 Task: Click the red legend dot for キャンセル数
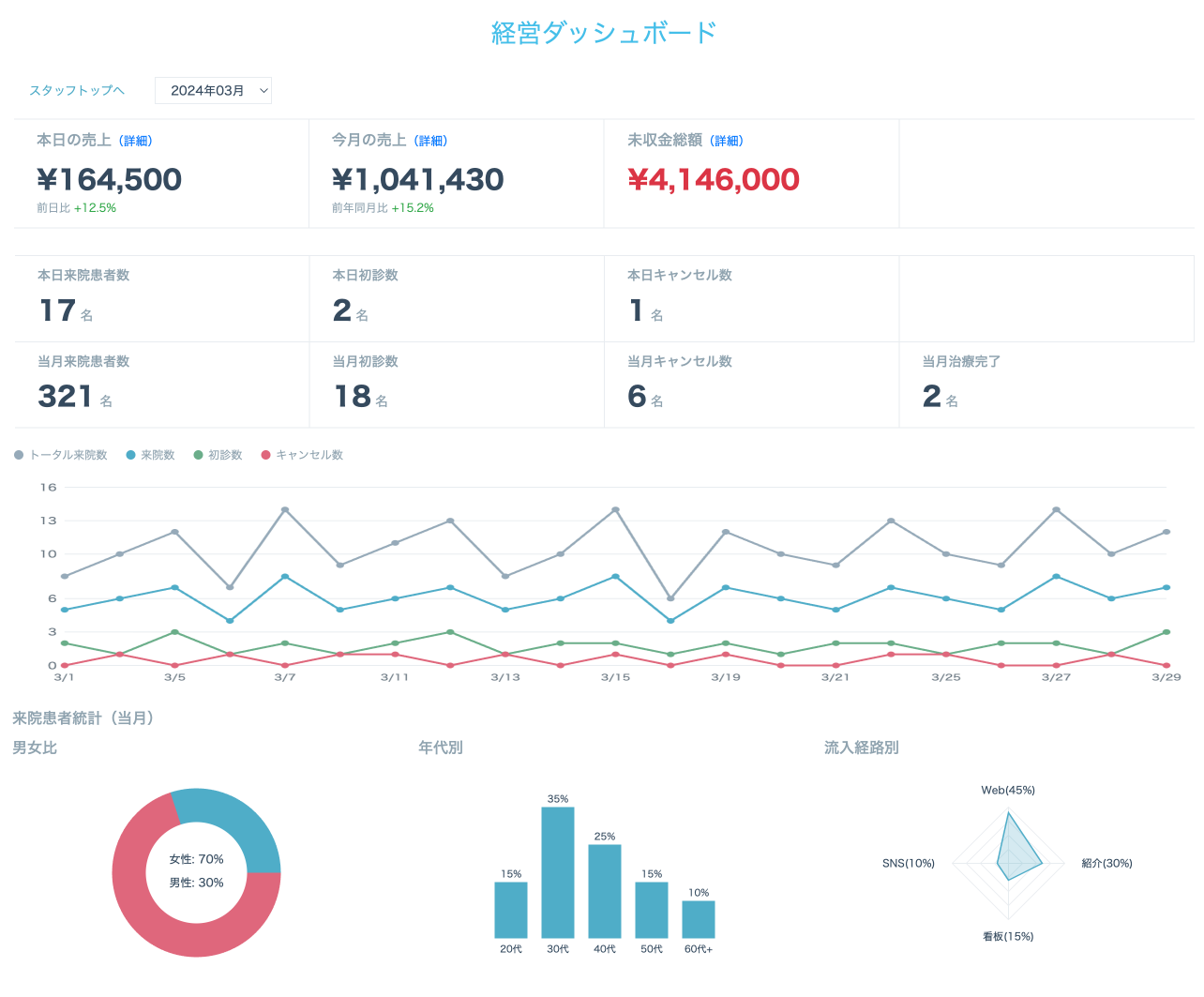tap(265, 455)
